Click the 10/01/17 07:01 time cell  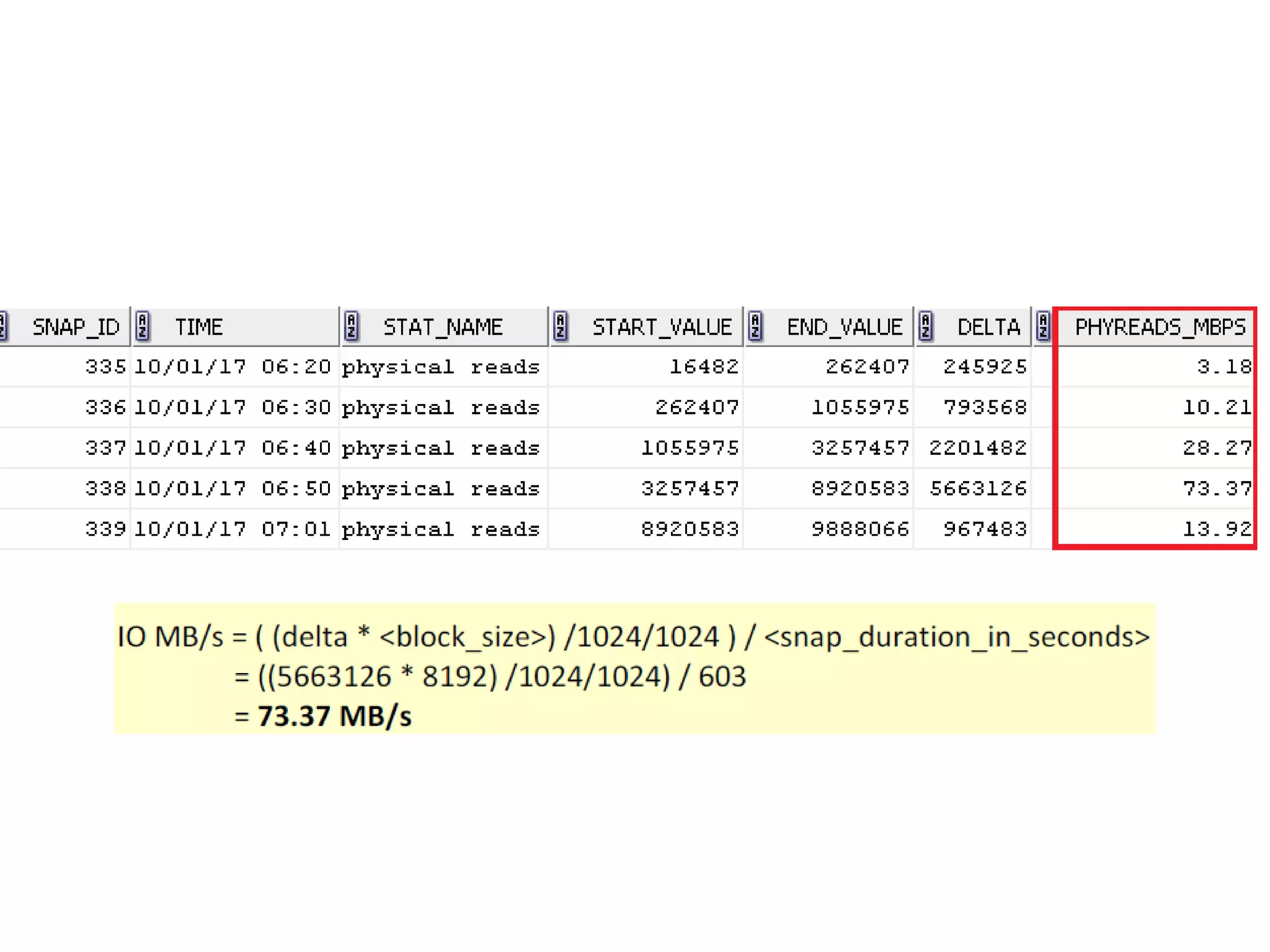pyautogui.click(x=233, y=529)
